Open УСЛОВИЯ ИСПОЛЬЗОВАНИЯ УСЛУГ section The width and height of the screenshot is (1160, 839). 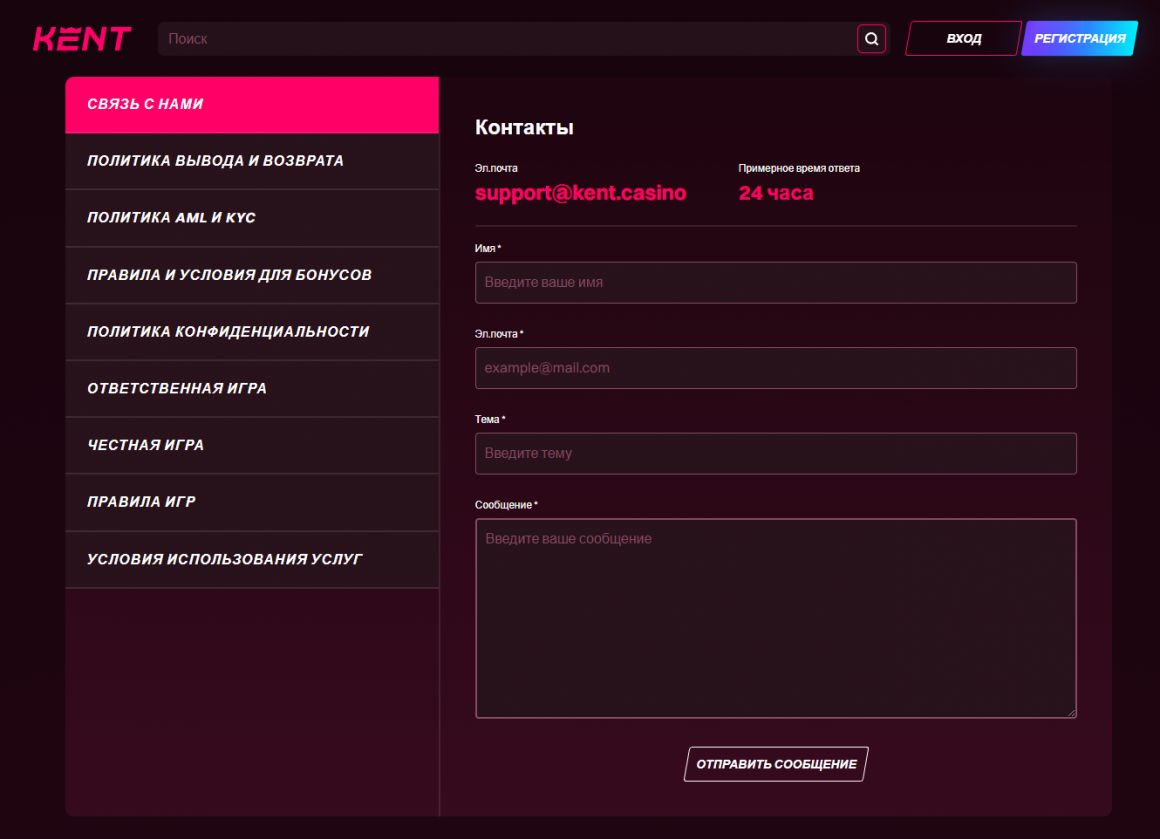click(252, 559)
